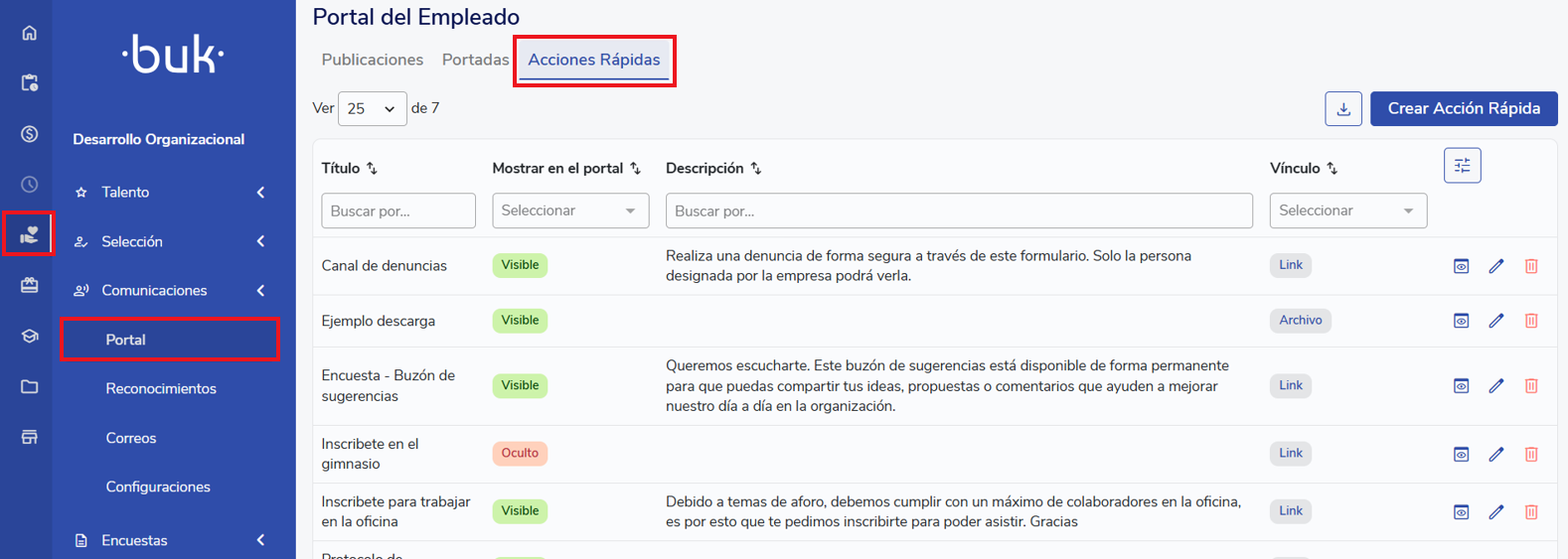
Task: Open the column settings filter icon
Action: click(1462, 166)
